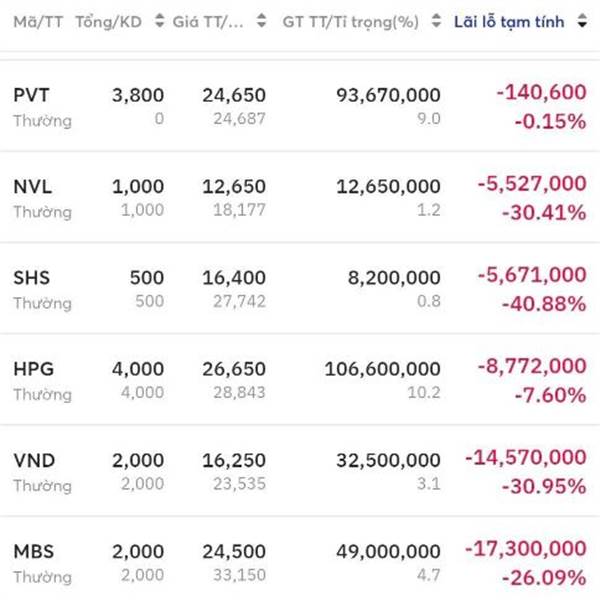Viewport: 600px width, 600px height.
Task: Select the SHS ticker symbol
Action: click(x=31, y=277)
